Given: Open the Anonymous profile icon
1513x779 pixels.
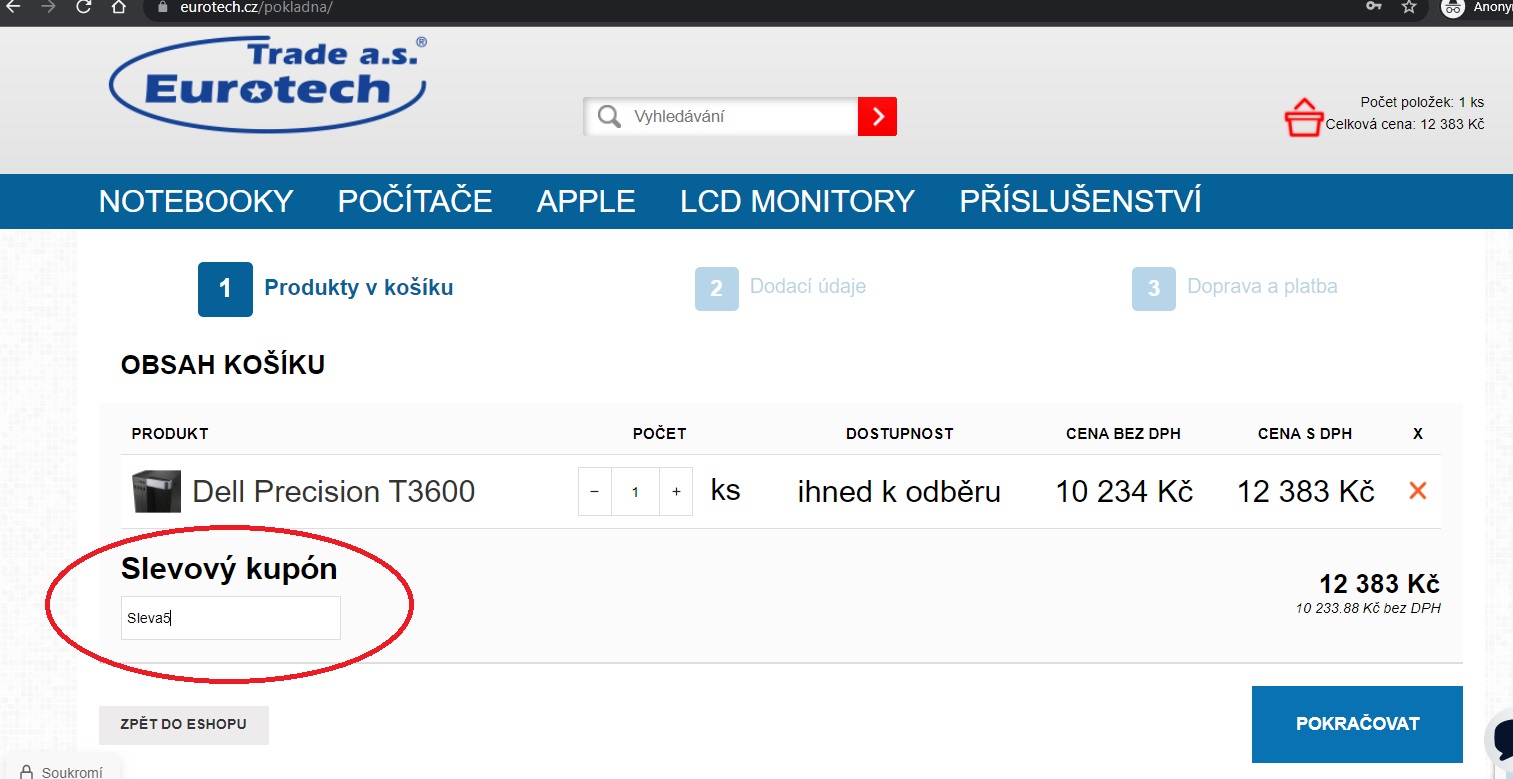Looking at the screenshot, I should 1453,7.
